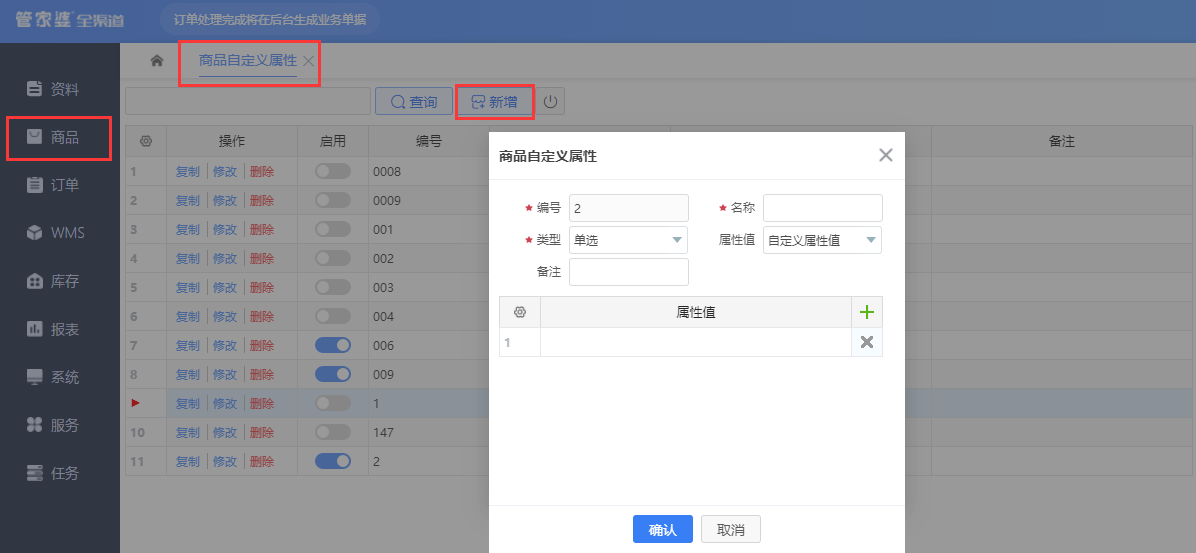Open the 资料 section in sidebar
1196x553 pixels.
coord(53,89)
